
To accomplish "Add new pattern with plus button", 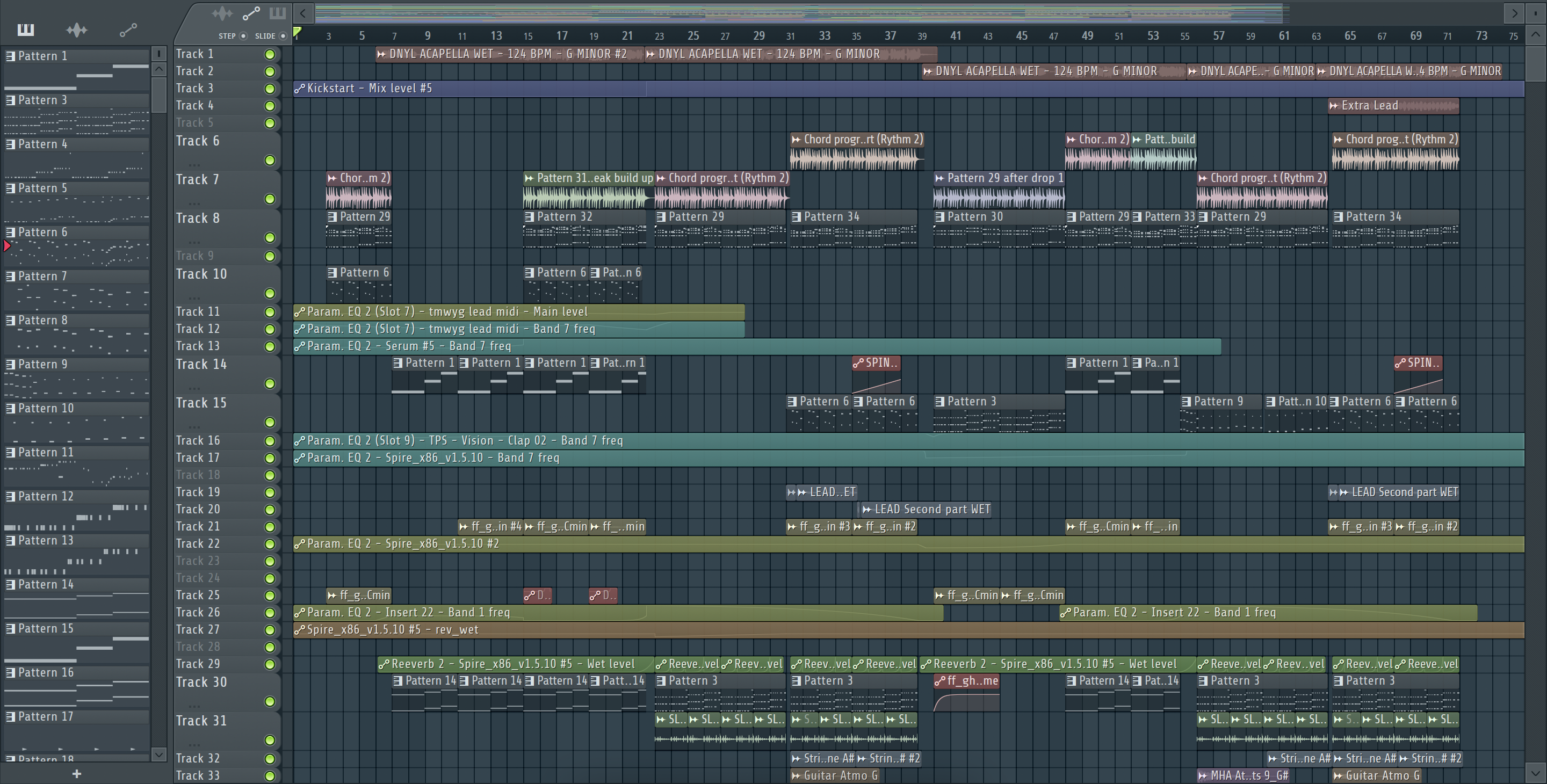I will 76,774.
